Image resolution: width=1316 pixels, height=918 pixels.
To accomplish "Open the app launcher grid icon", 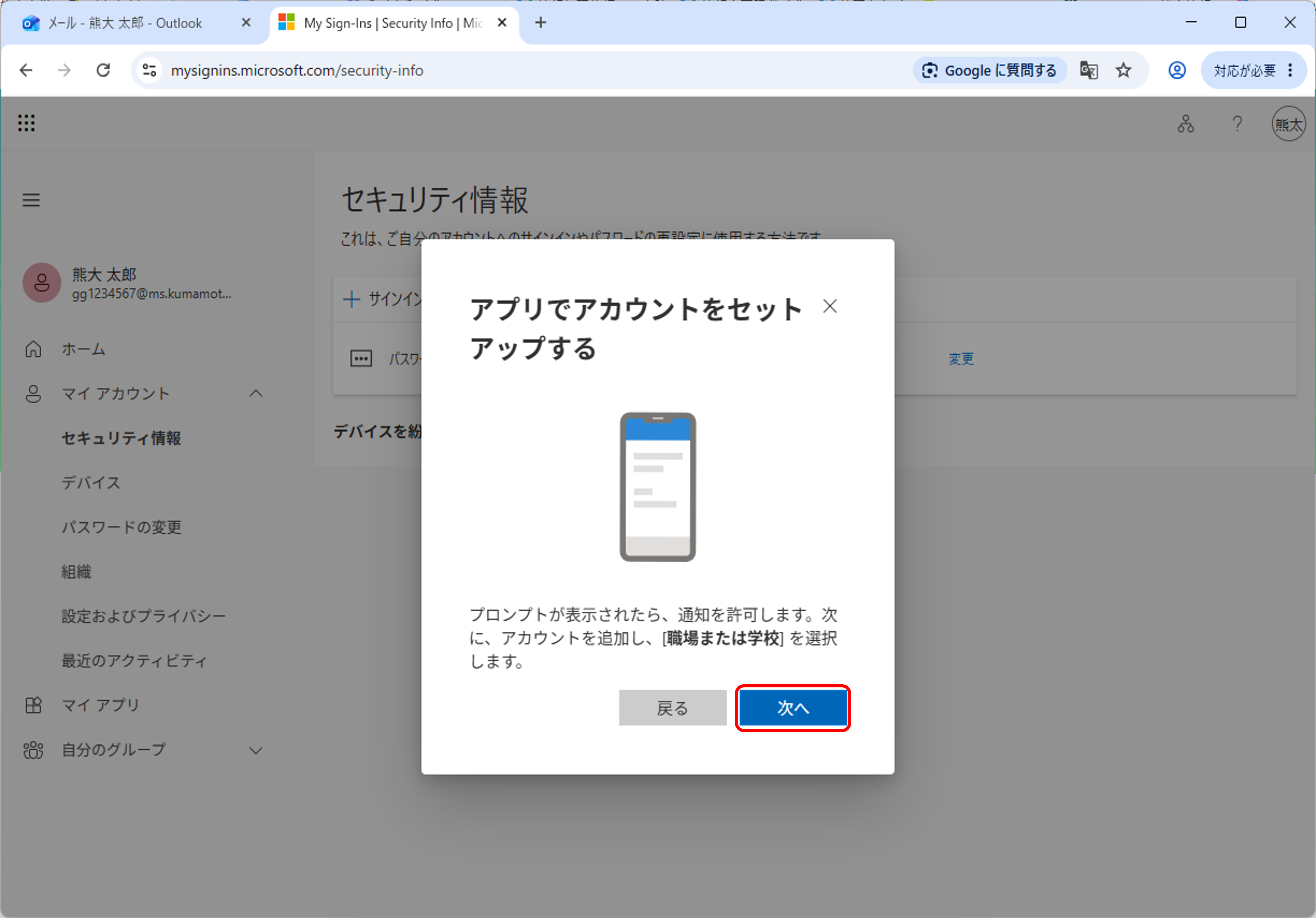I will click(x=26, y=123).
